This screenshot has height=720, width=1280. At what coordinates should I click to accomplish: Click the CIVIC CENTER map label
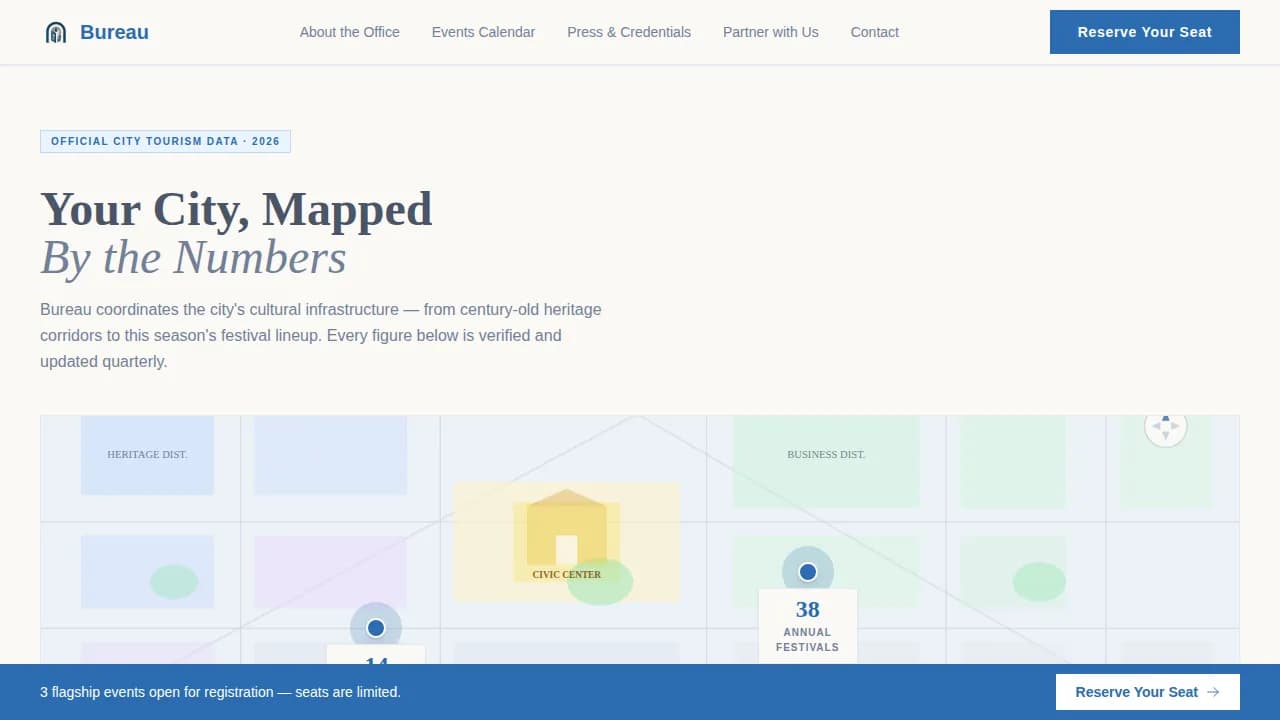pos(567,575)
